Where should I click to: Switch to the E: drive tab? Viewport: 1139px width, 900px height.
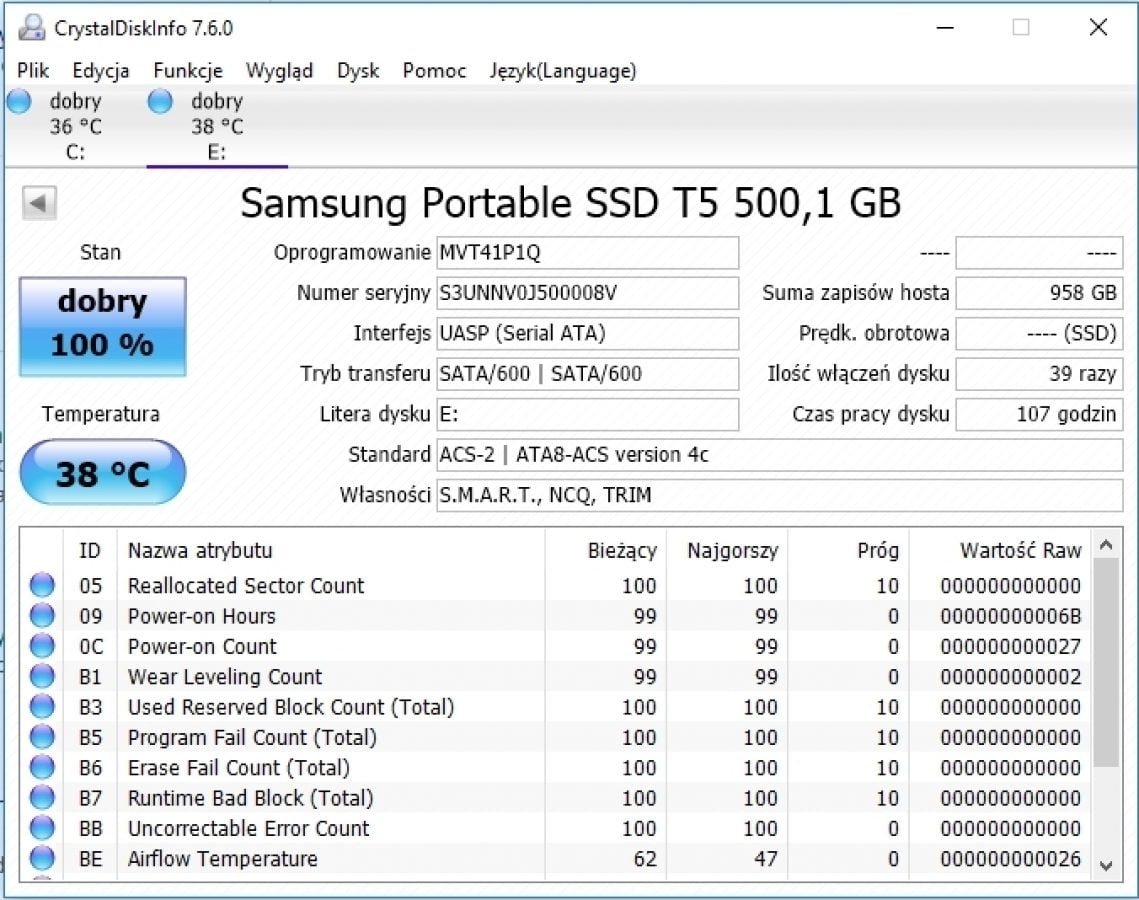point(217,126)
